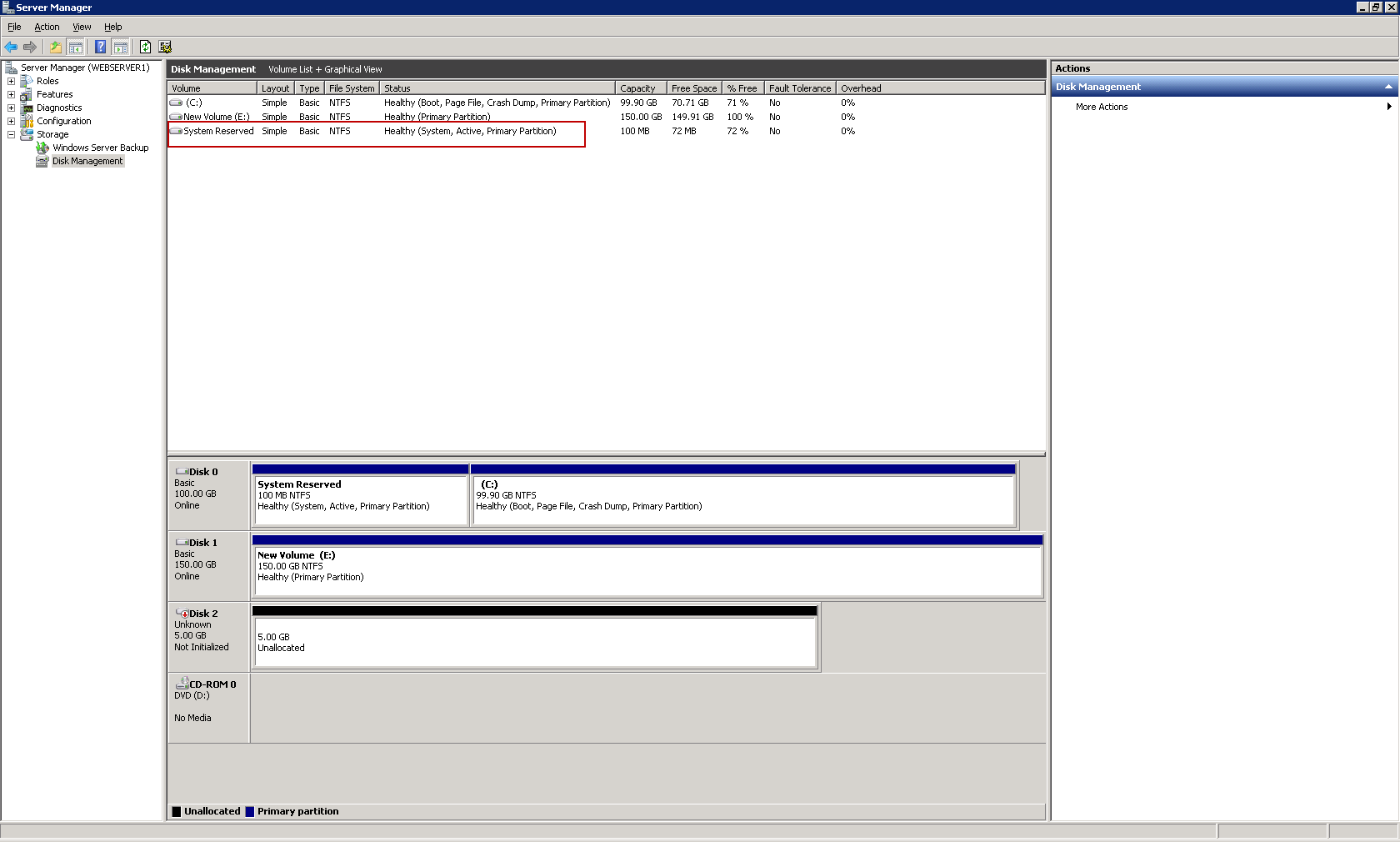Screen dimensions: 1400x842
Task: Click the Disk Management header in Actions pane
Action: (1098, 86)
